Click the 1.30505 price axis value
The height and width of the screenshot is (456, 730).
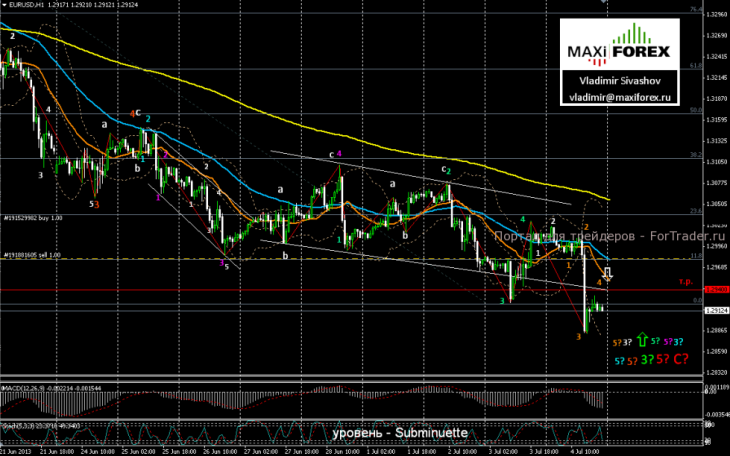pos(717,204)
